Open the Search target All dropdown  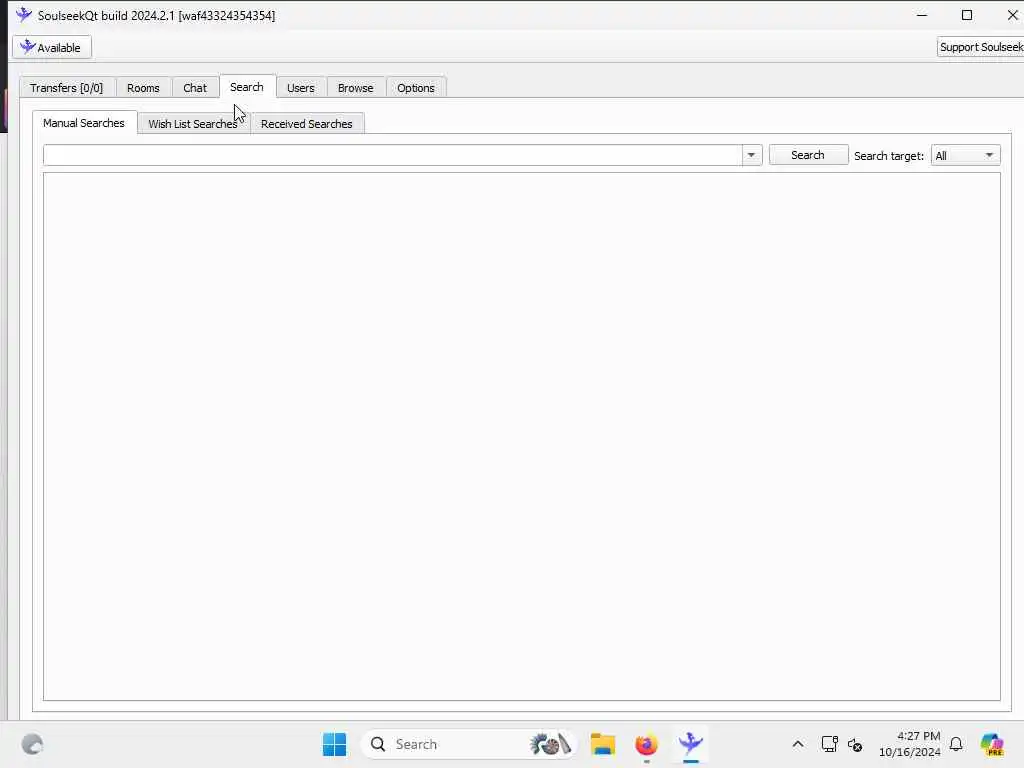click(x=965, y=155)
